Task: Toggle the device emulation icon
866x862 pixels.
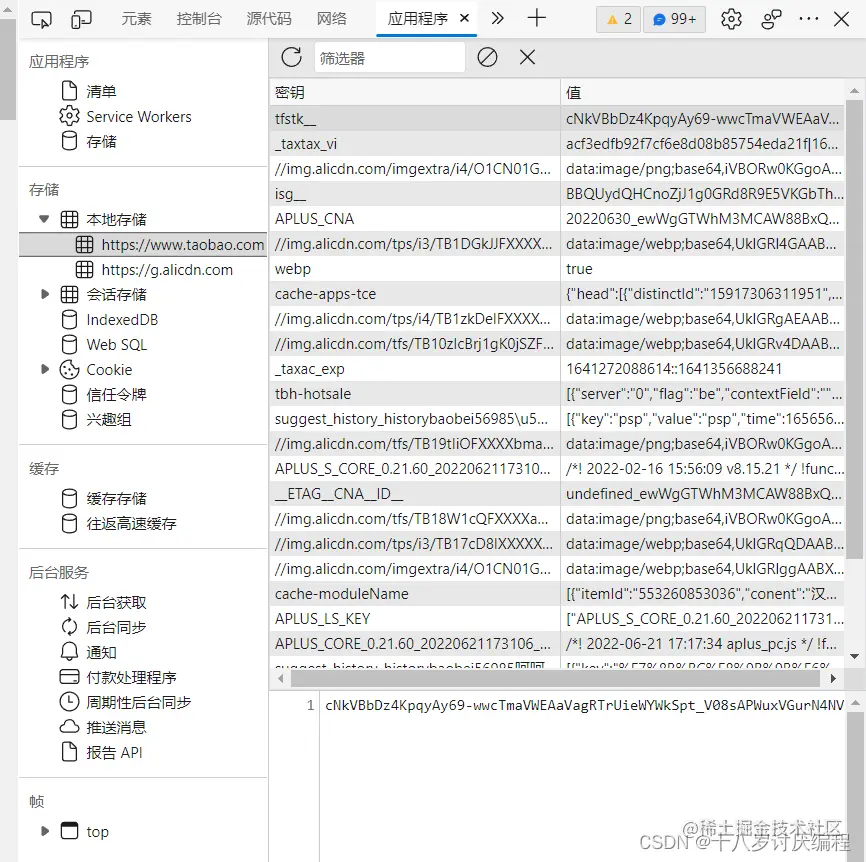Action: coord(80,17)
